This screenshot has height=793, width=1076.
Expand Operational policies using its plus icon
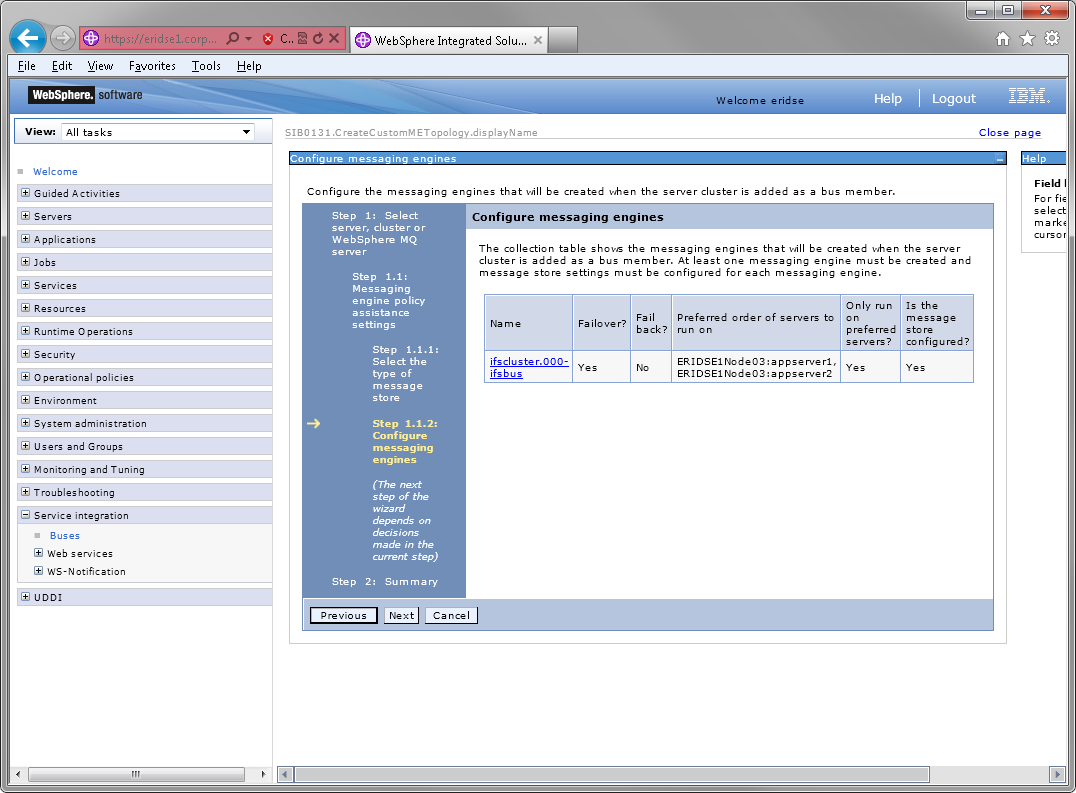25,377
